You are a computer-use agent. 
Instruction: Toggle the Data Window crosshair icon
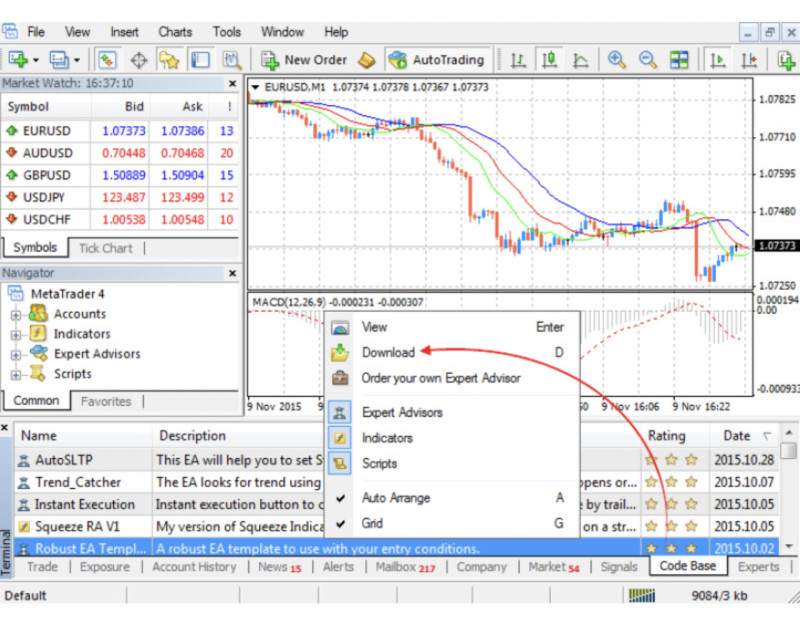(x=138, y=60)
